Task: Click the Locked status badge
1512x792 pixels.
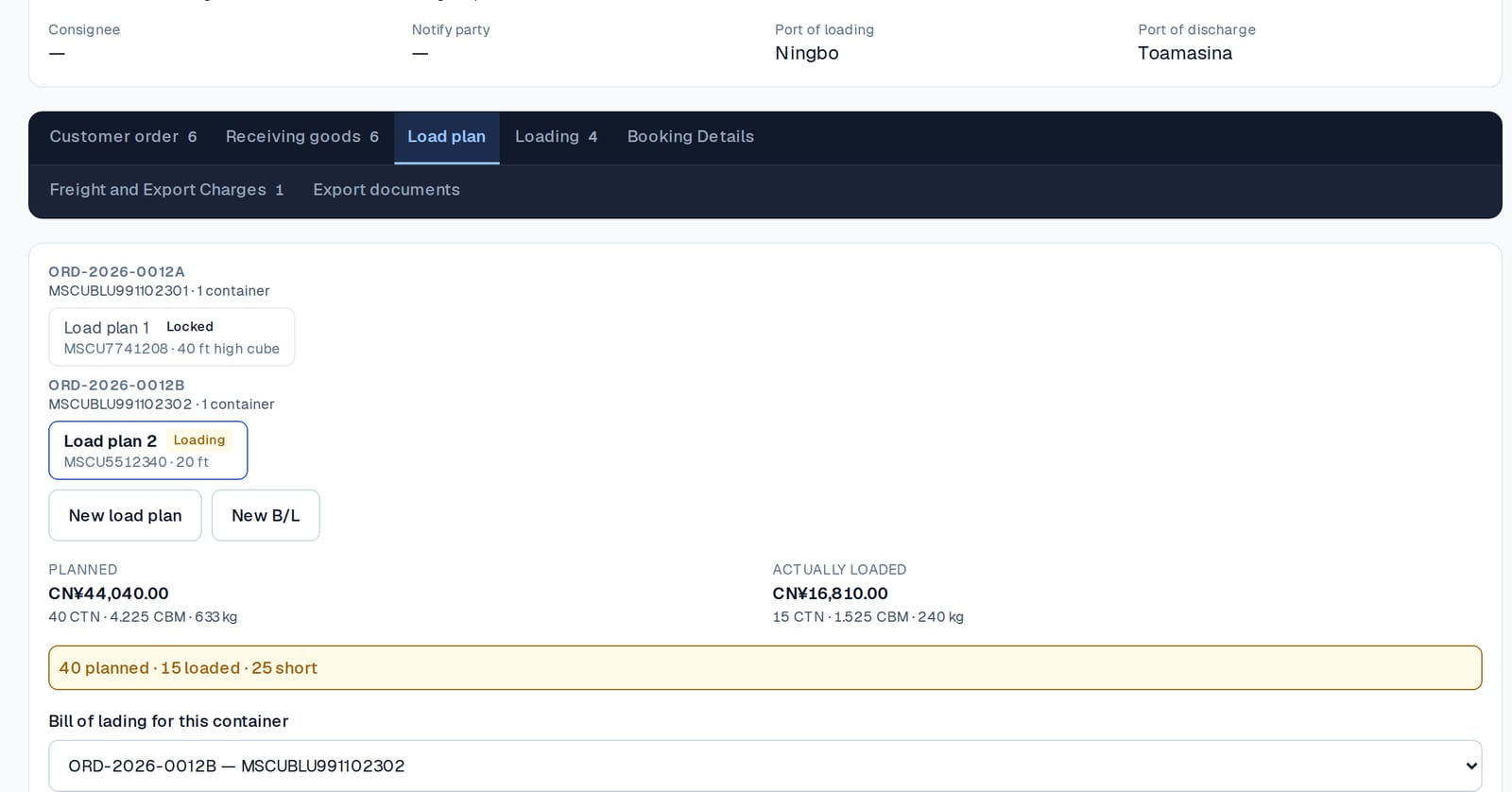Action: [x=190, y=327]
